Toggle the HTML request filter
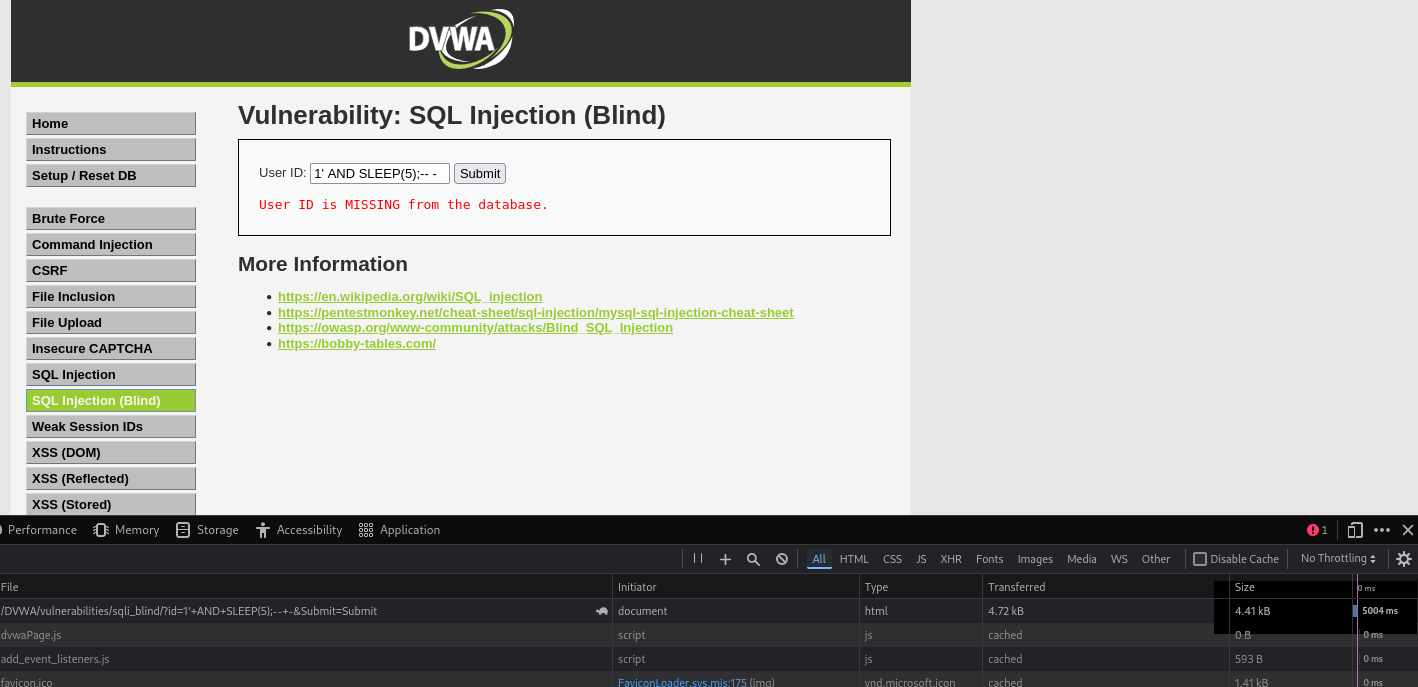1418x687 pixels. (x=854, y=559)
